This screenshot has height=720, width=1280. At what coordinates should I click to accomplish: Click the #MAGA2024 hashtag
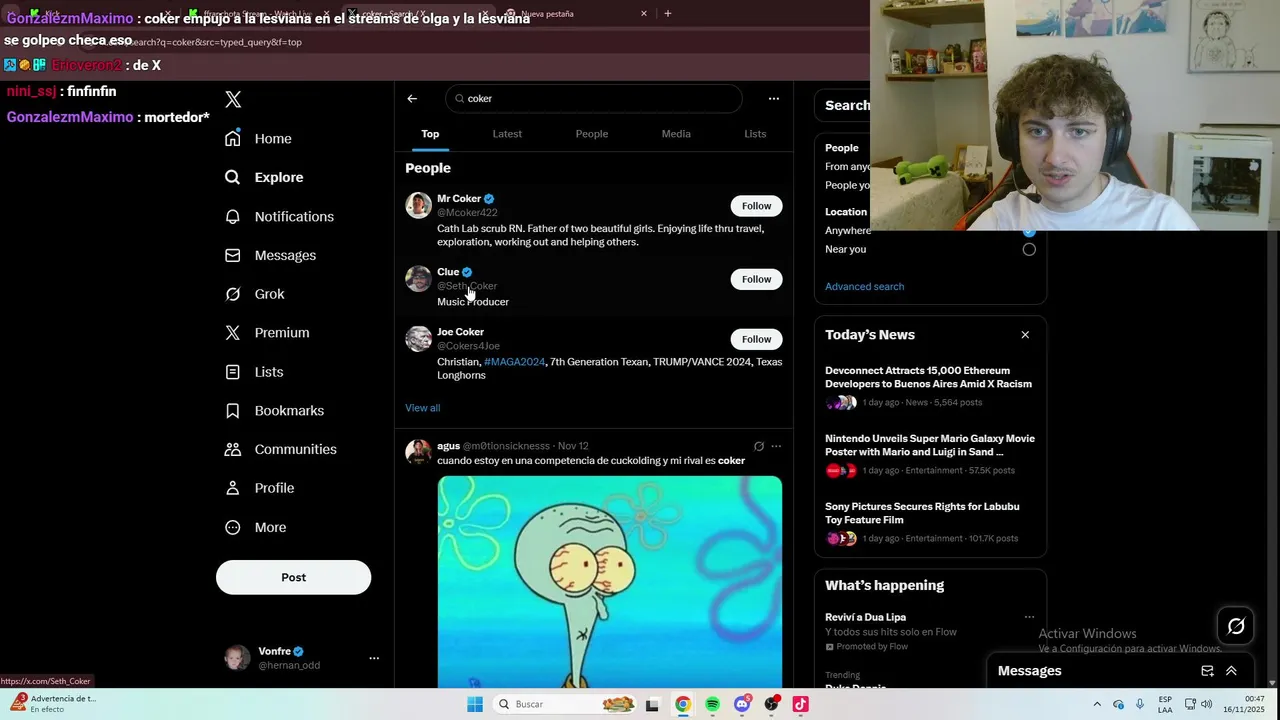pyautogui.click(x=514, y=362)
